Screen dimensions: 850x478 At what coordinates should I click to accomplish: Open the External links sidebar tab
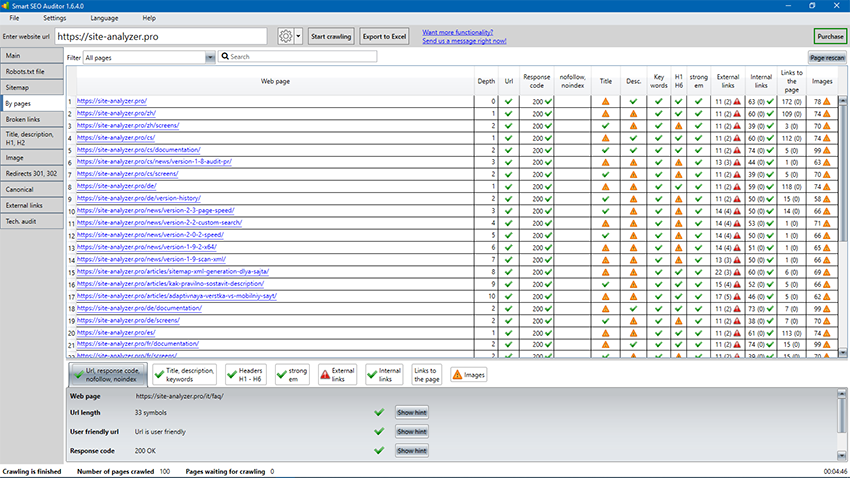pyautogui.click(x=32, y=205)
